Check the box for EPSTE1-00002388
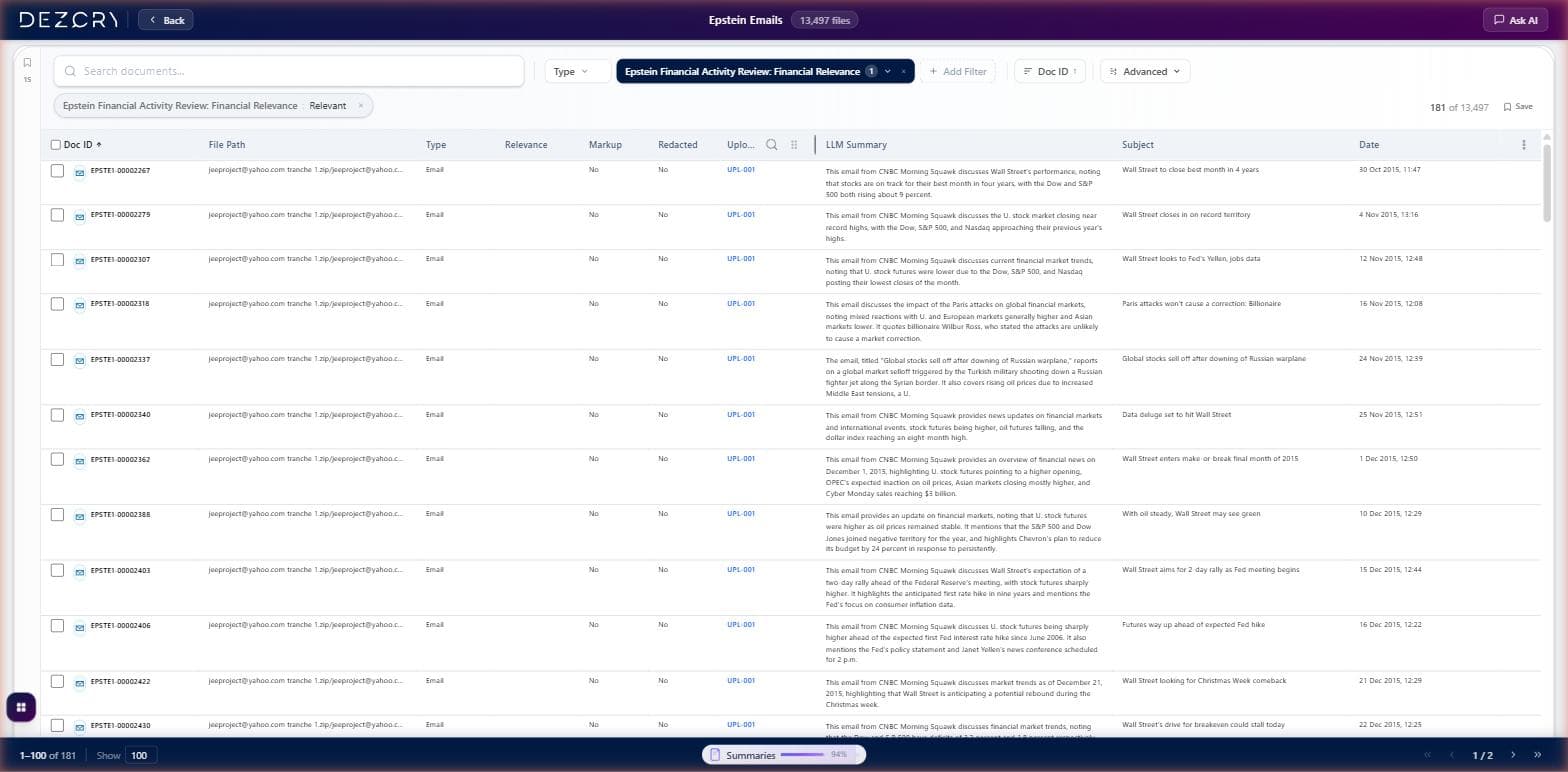Image resolution: width=1568 pixels, height=772 pixels. coord(57,515)
